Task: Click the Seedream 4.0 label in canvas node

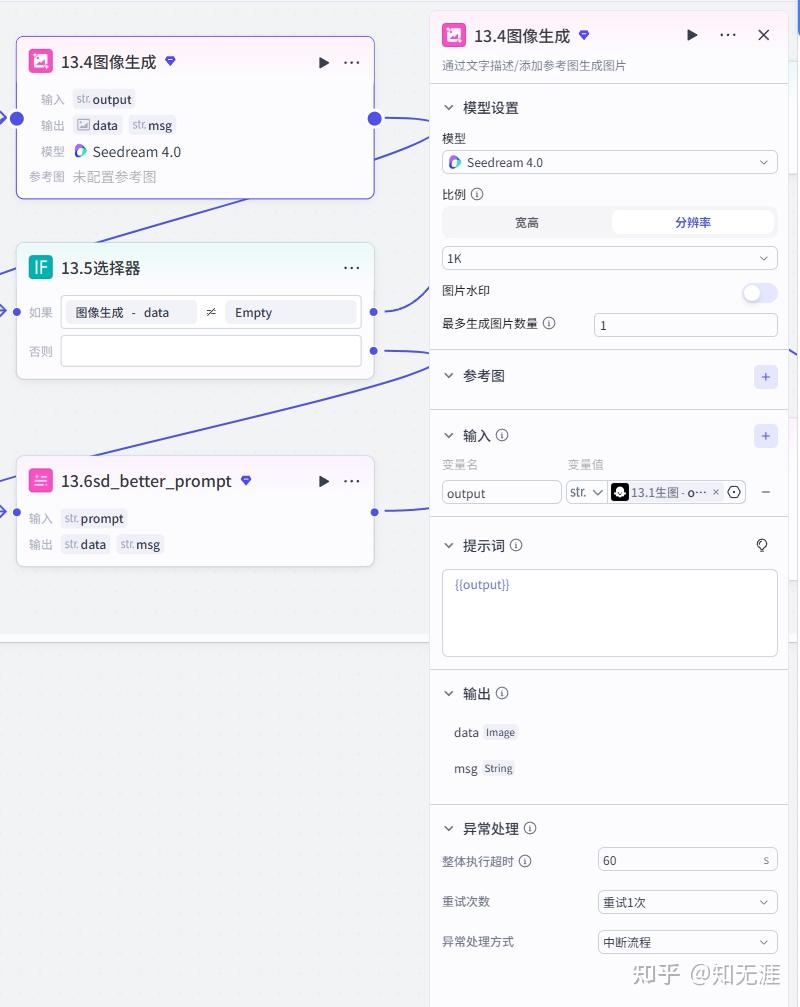Action: pos(136,152)
